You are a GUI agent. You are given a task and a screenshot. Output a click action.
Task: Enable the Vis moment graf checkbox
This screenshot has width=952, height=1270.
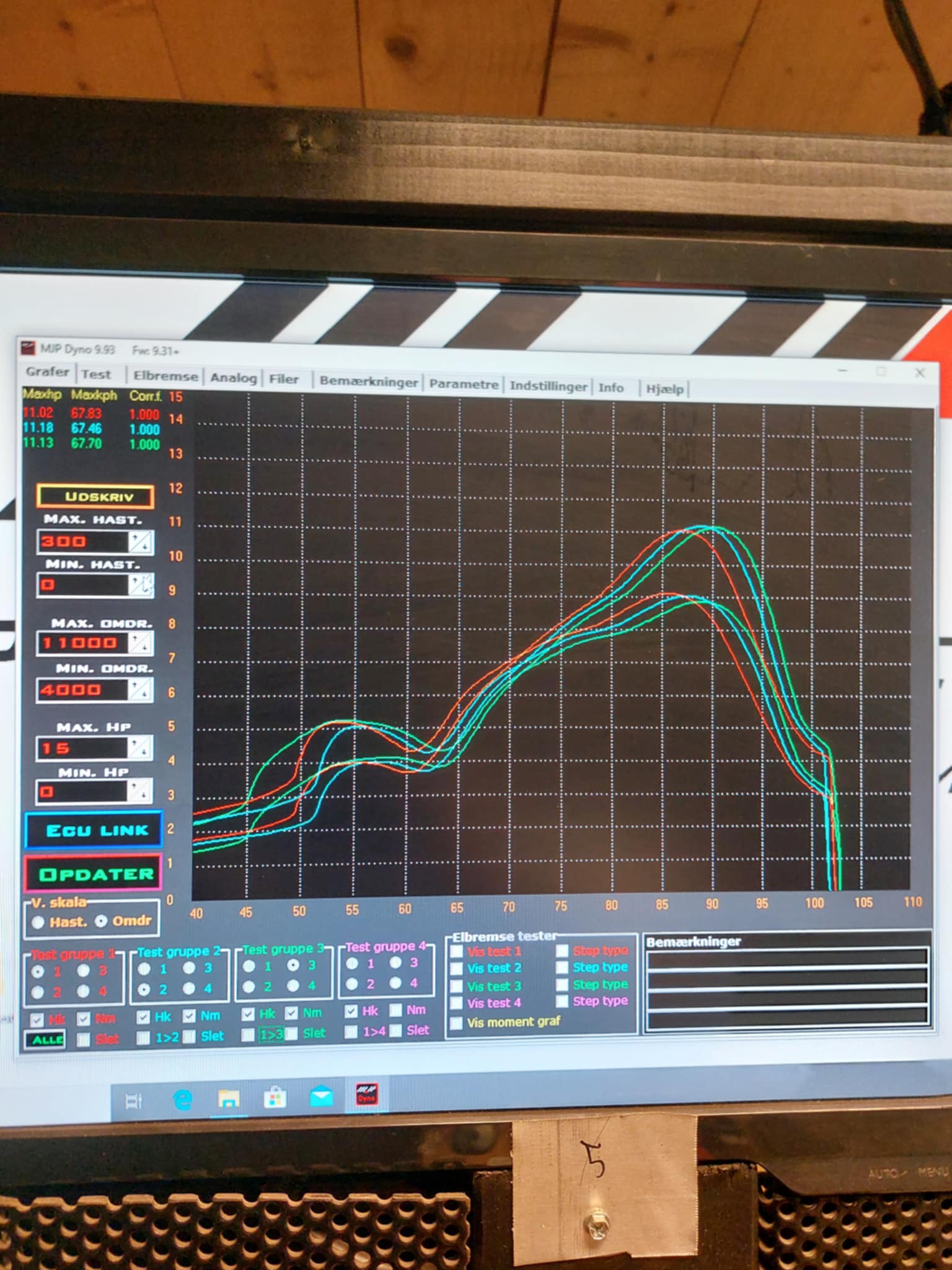click(x=457, y=1023)
